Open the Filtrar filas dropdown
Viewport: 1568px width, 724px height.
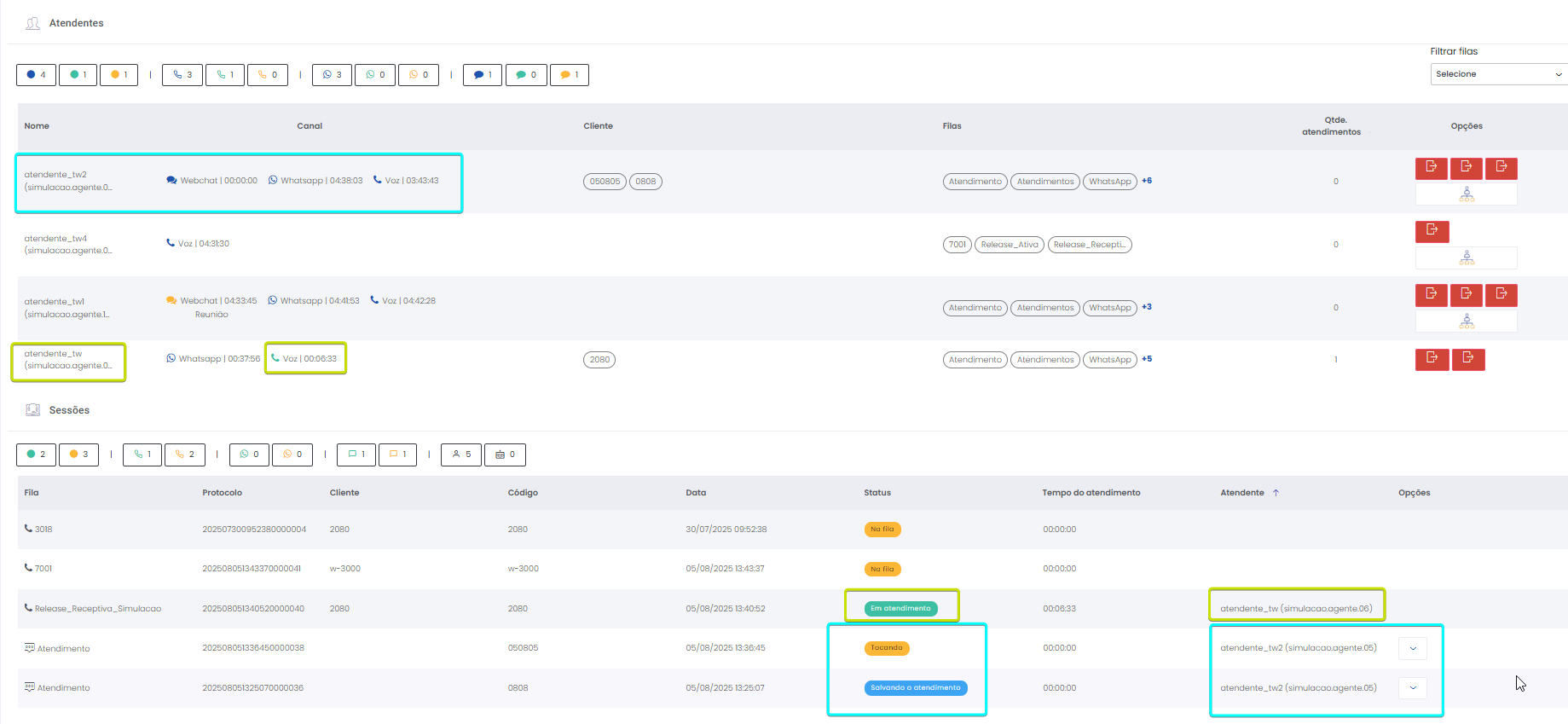pyautogui.click(x=1498, y=74)
